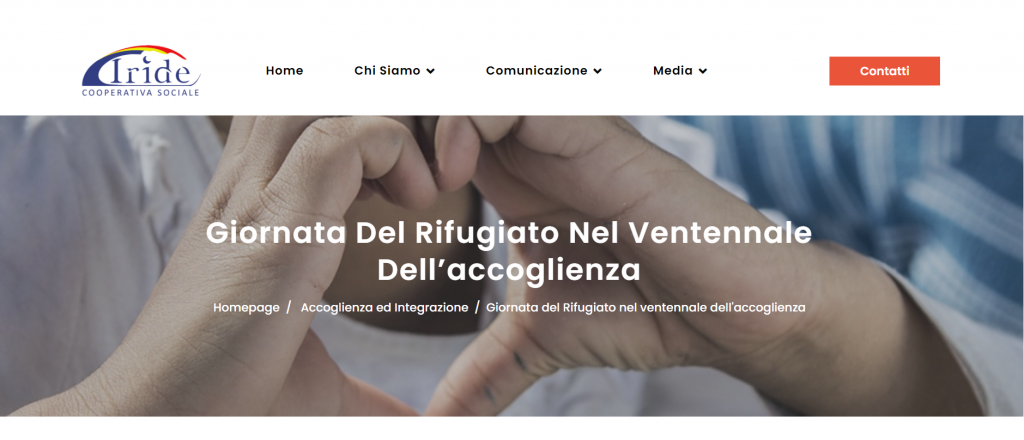Click the Cooperativa Sociale logo caption

(140, 93)
